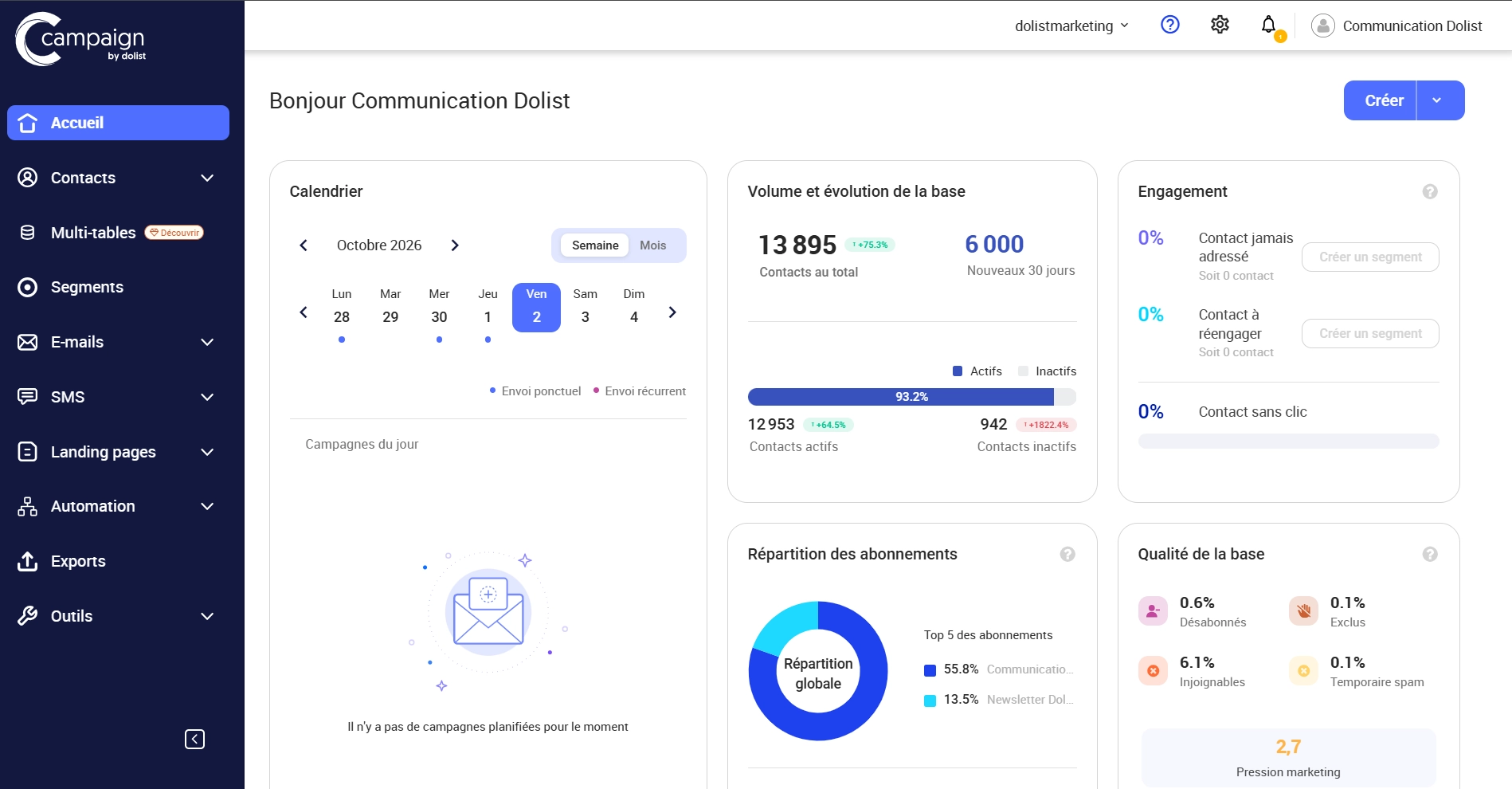
Task: Go to Accueil home page
Action: coord(118,123)
